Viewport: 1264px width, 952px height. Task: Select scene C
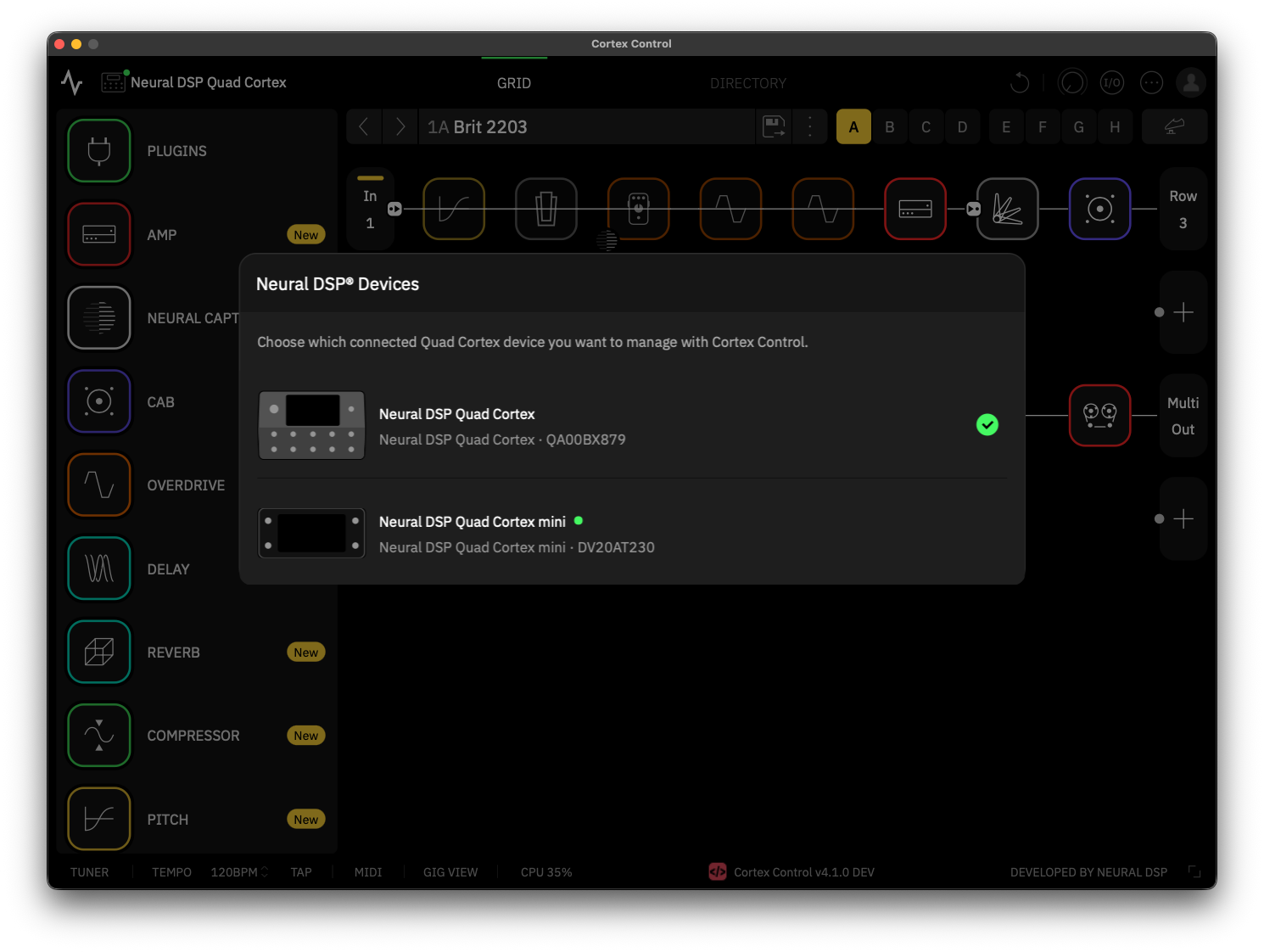point(926,126)
